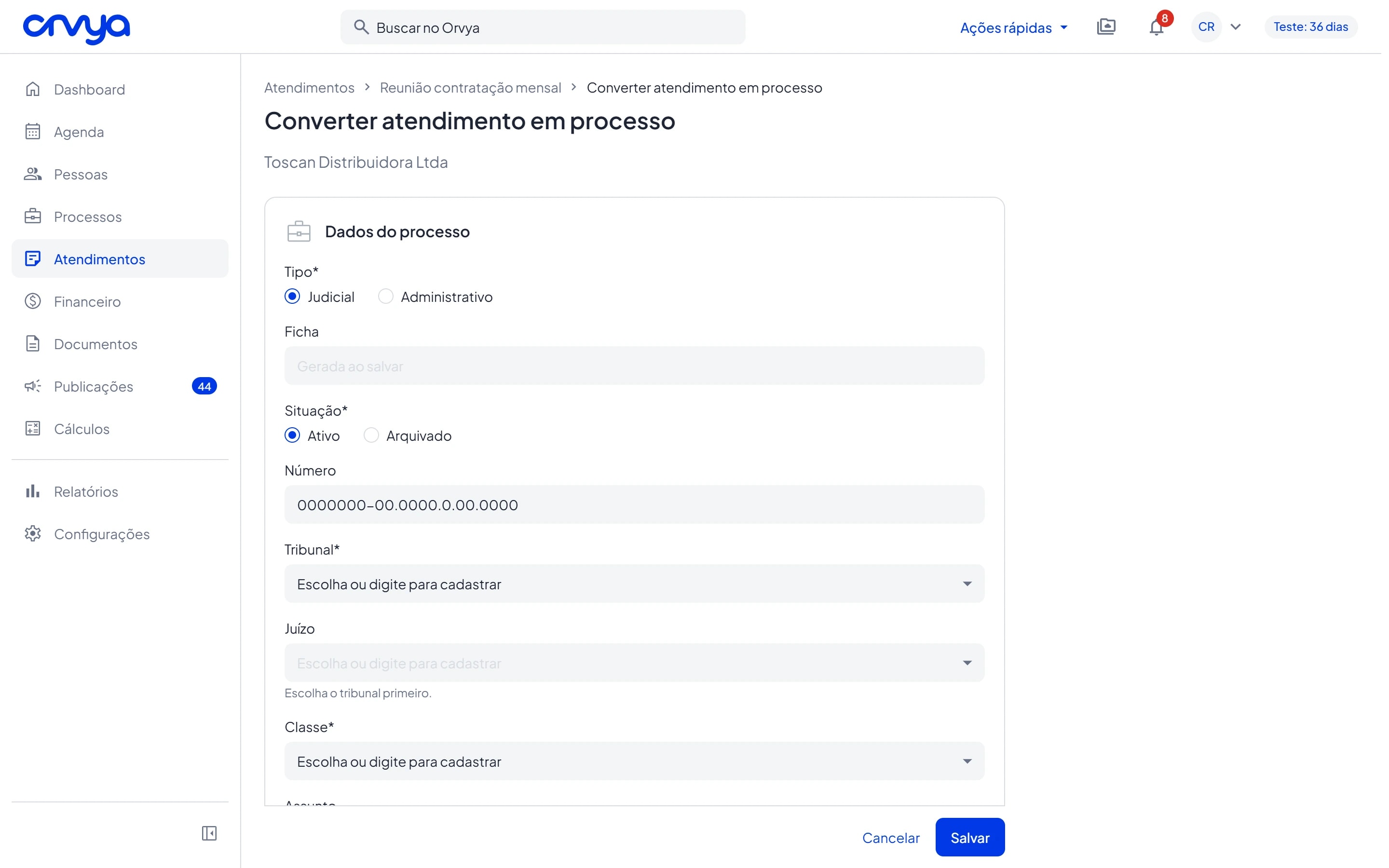Open Publicações menu item

click(120, 386)
